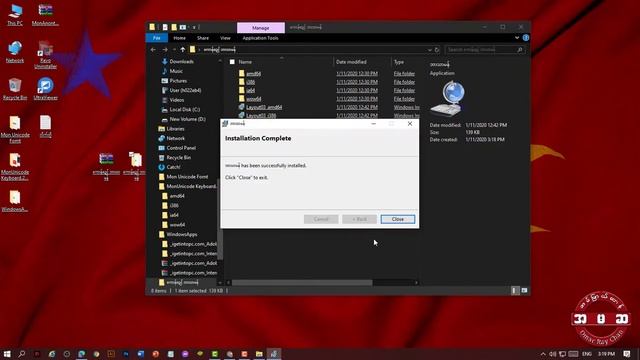Open the View ribbon tab
The height and width of the screenshot is (360, 640).
click(225, 38)
